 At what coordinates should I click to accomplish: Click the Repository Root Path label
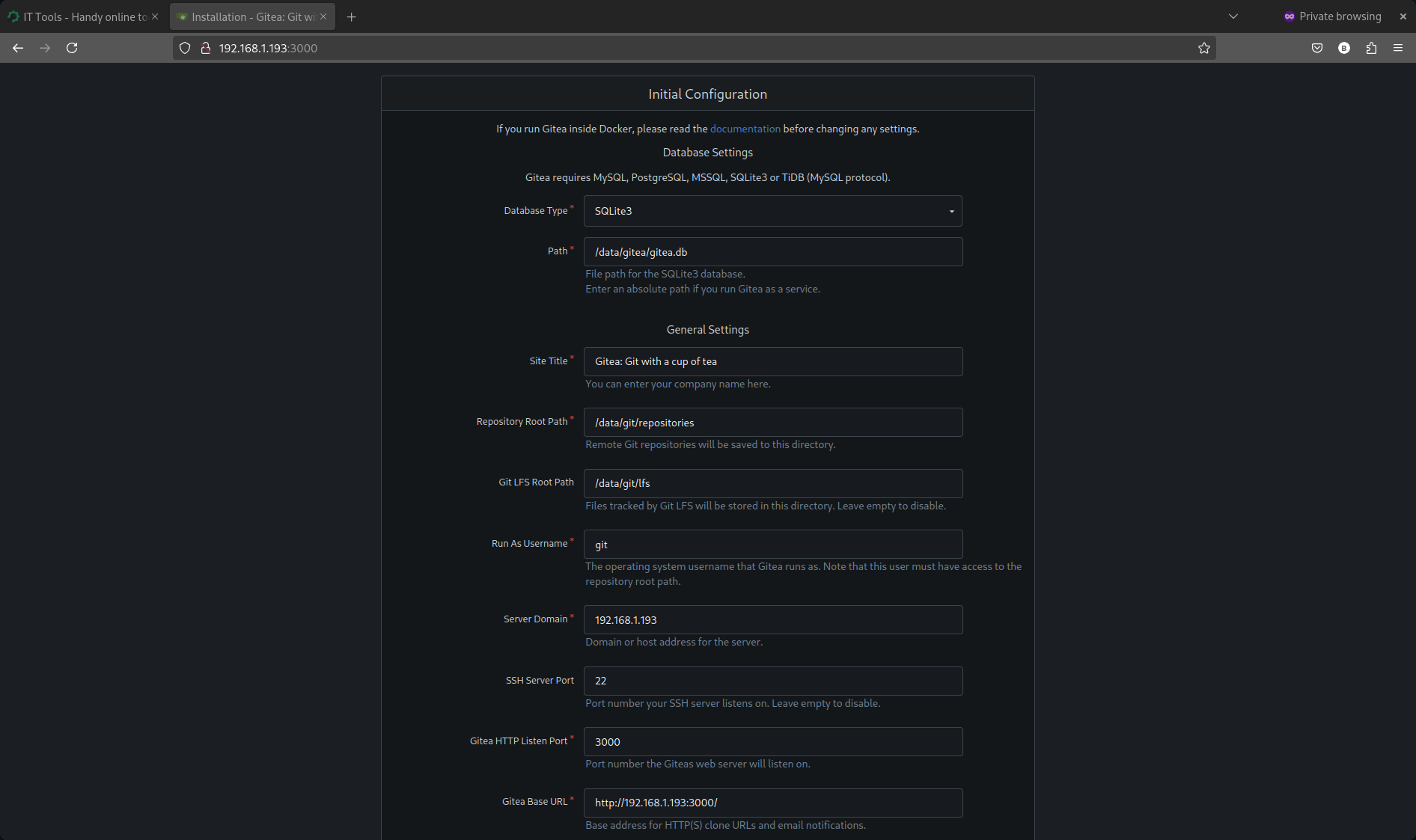point(522,422)
